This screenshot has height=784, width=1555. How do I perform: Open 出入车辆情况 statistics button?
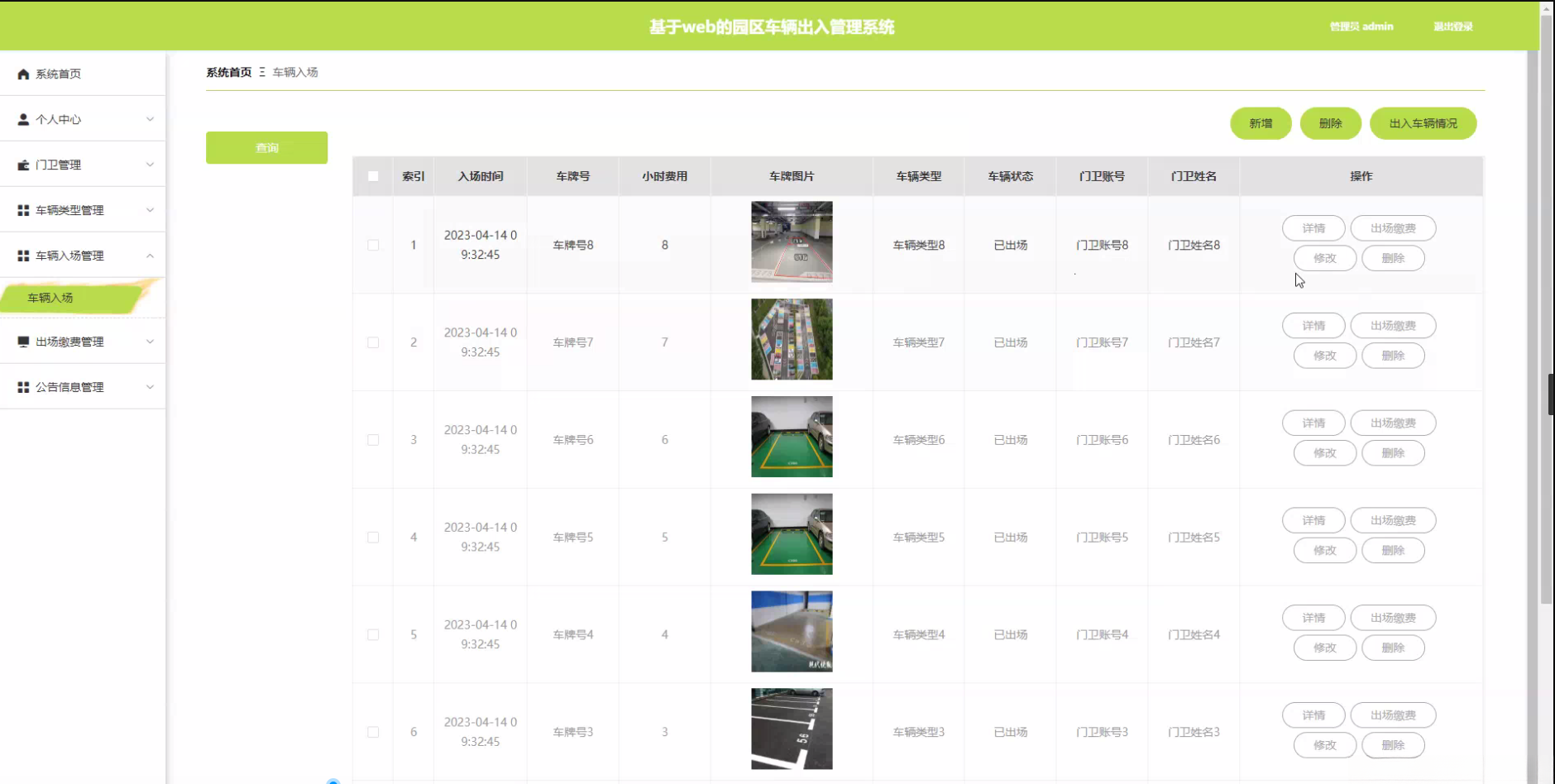coord(1423,123)
